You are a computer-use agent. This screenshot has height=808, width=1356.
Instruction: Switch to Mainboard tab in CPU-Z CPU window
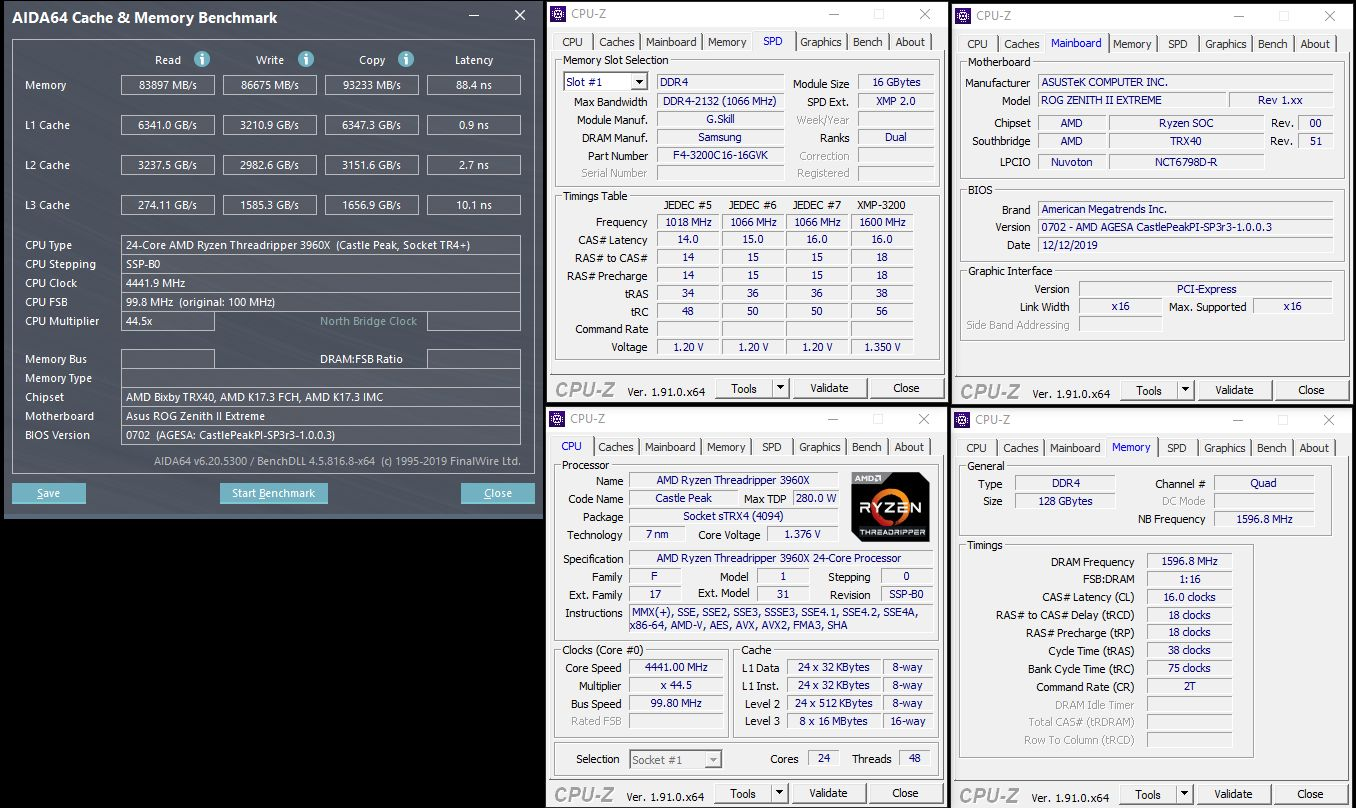click(670, 447)
